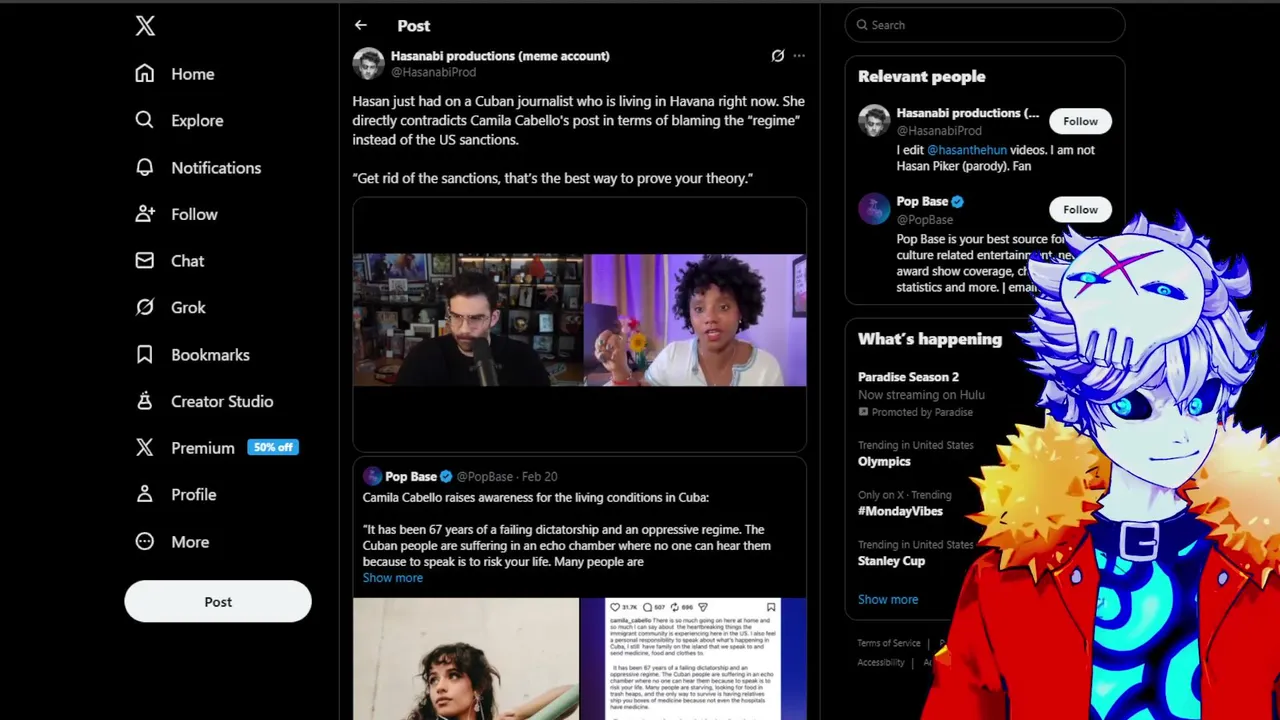Open the Home icon in sidebar
Screen dimensions: 1280x720
[145, 74]
